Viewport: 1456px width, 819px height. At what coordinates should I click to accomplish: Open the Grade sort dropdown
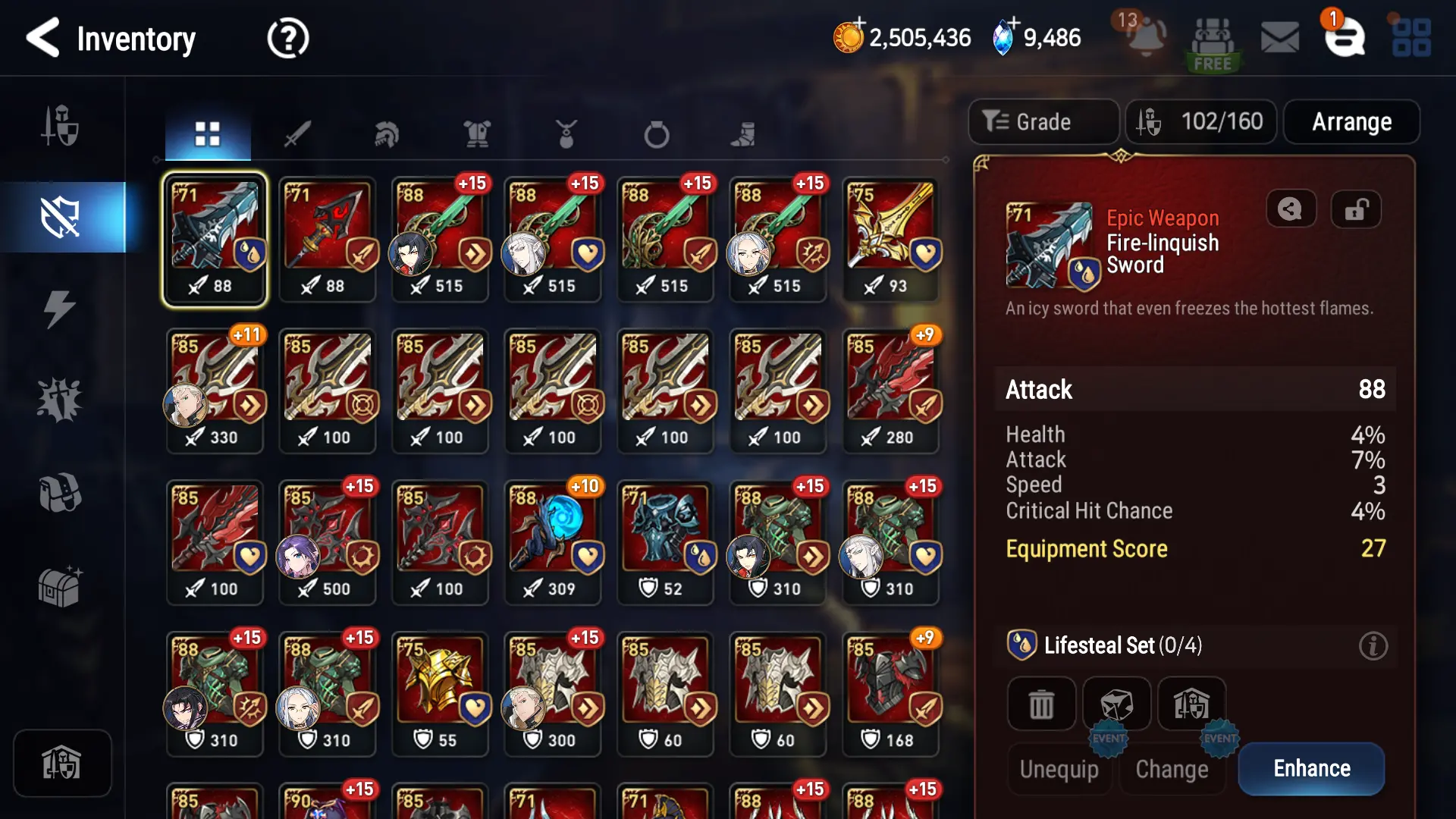pos(1043,121)
